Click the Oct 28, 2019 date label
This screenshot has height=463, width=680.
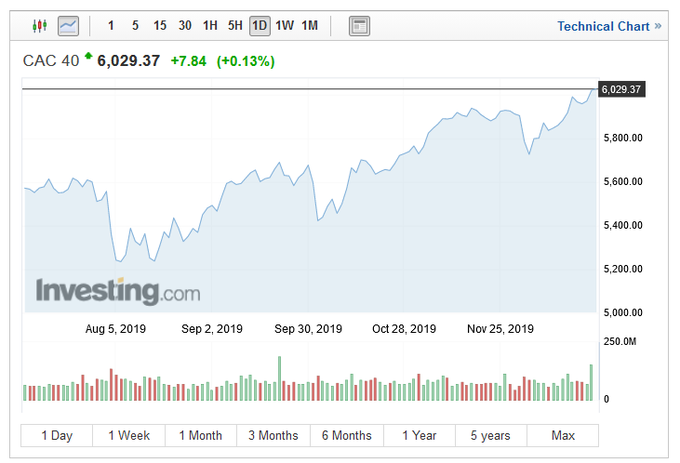pos(404,329)
